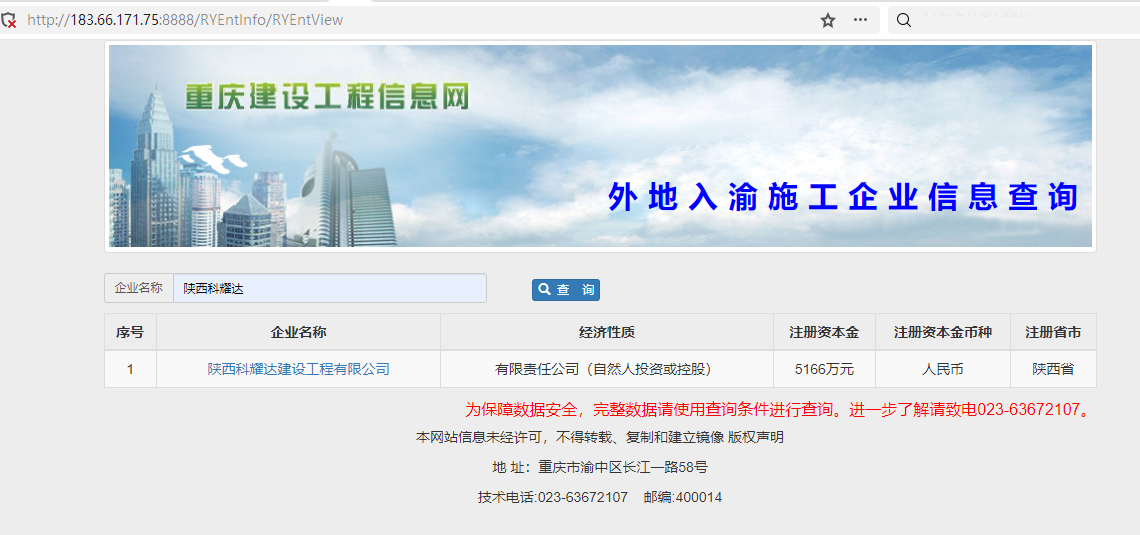Click the 查询 search button
Screen dimensions: 1140x535
click(x=566, y=289)
